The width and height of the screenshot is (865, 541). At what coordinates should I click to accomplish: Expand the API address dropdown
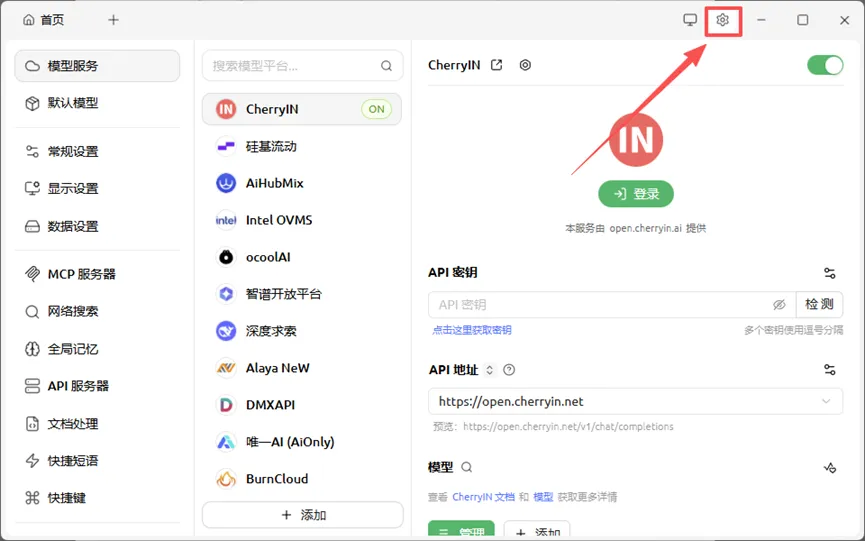826,401
